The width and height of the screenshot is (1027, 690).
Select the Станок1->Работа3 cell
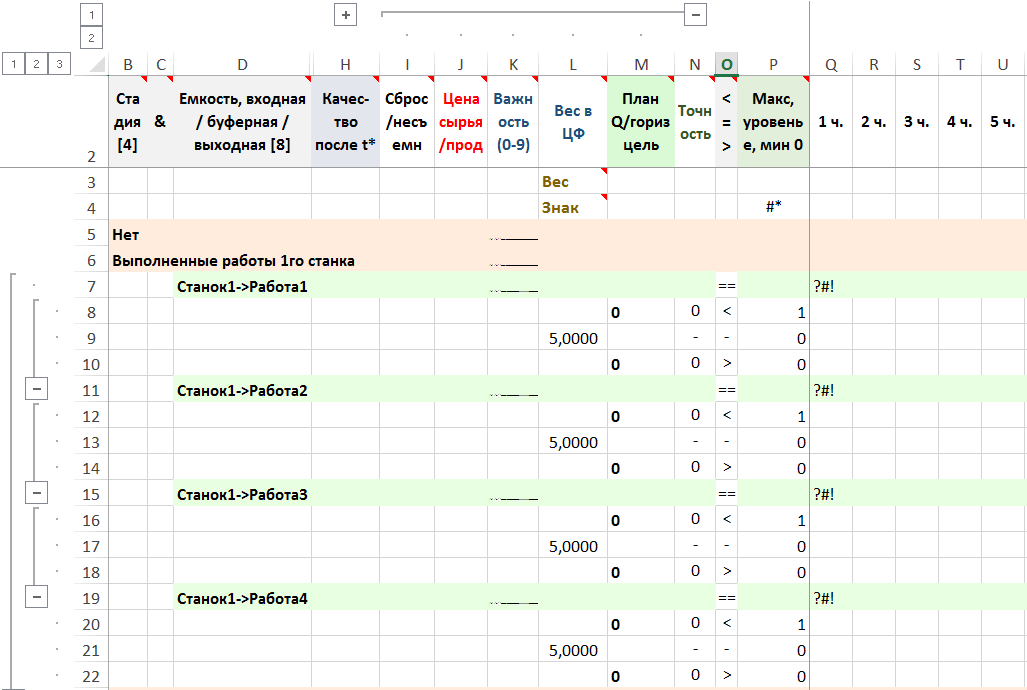coord(242,494)
